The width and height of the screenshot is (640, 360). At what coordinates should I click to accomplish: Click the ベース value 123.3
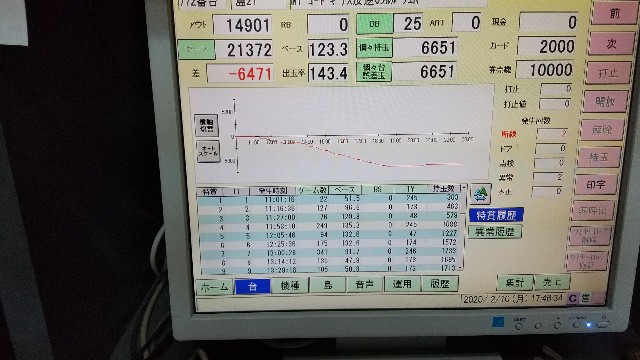(328, 49)
